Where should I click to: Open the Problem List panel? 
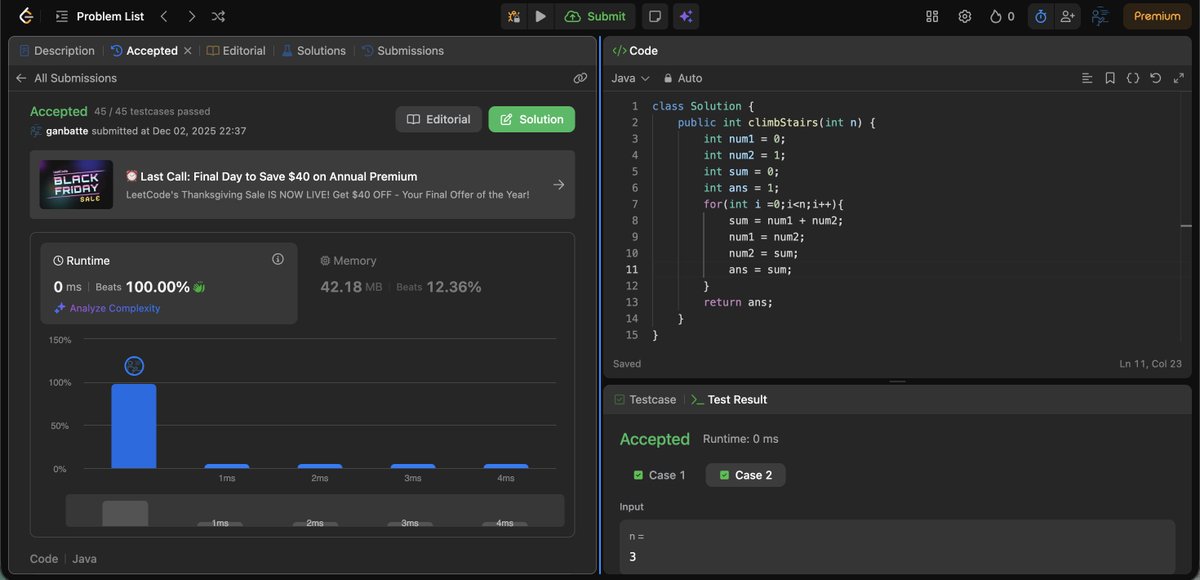[99, 16]
